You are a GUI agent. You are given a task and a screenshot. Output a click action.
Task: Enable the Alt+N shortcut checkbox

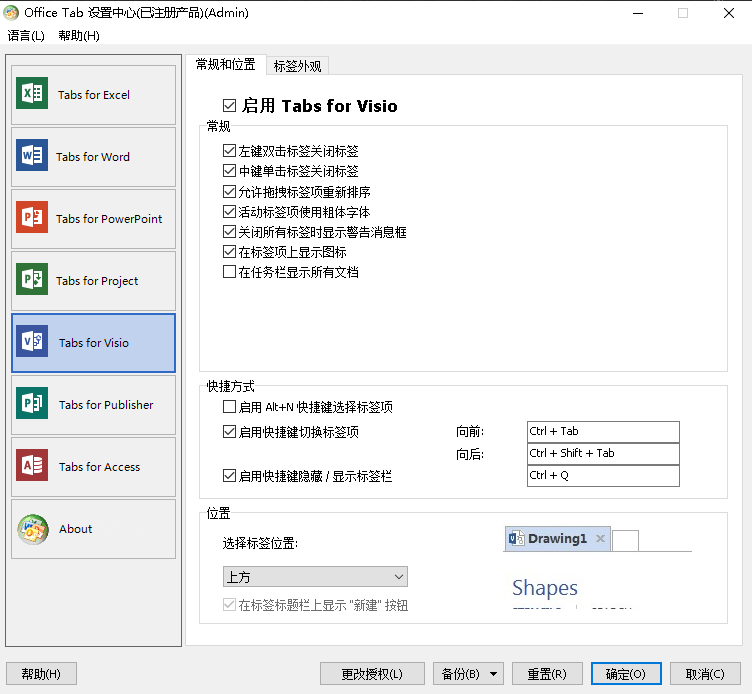coord(230,408)
